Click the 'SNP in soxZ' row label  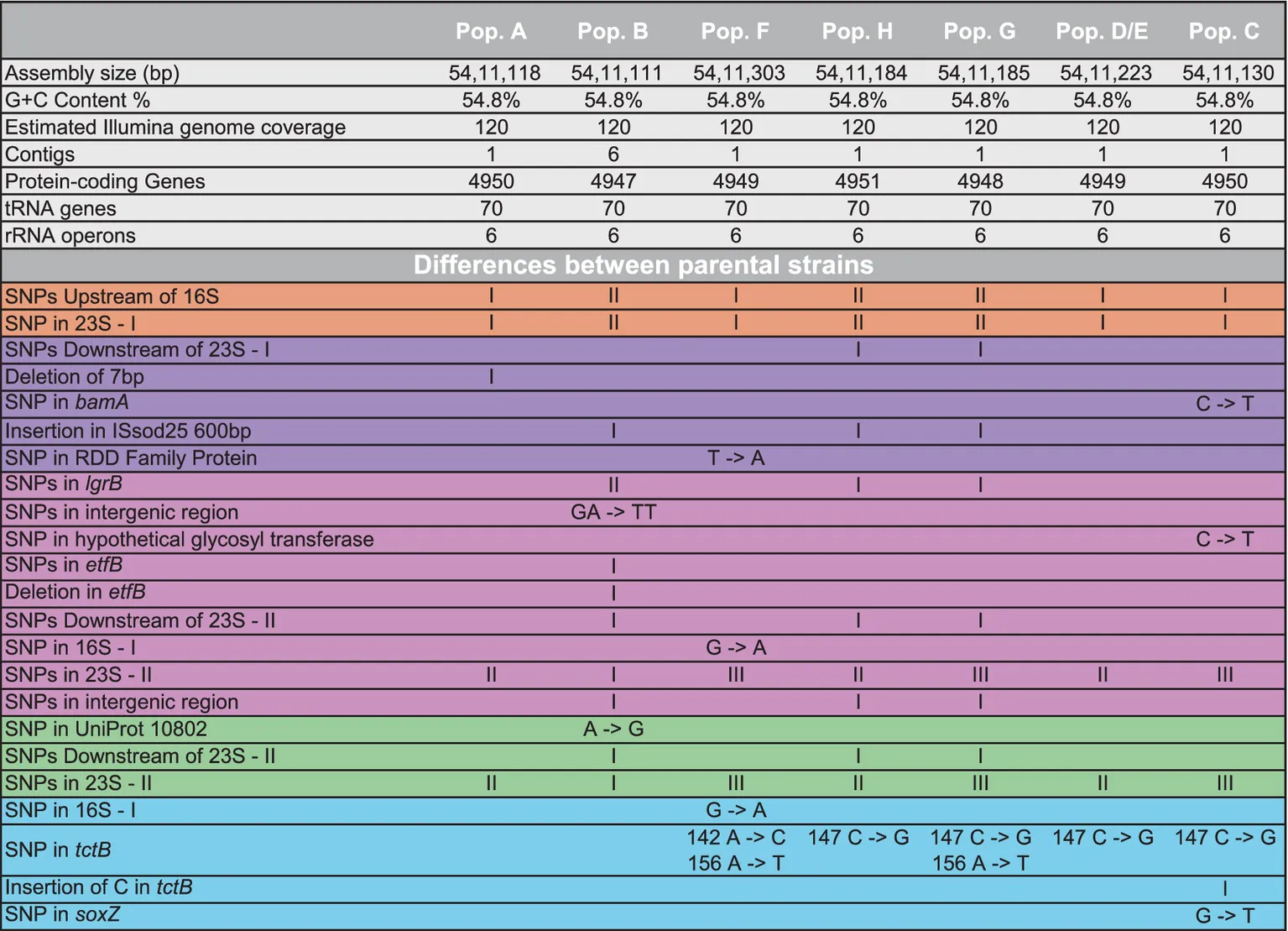(x=63, y=914)
